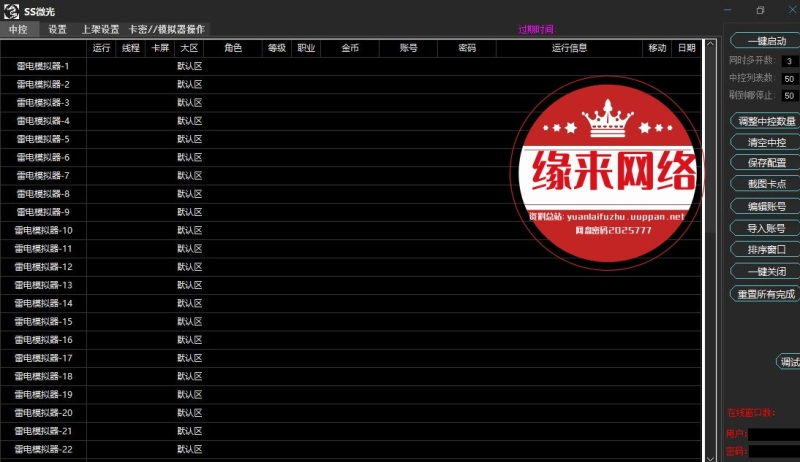Click 默认区 cell in 雷电模拟器-4 row

coord(189,121)
